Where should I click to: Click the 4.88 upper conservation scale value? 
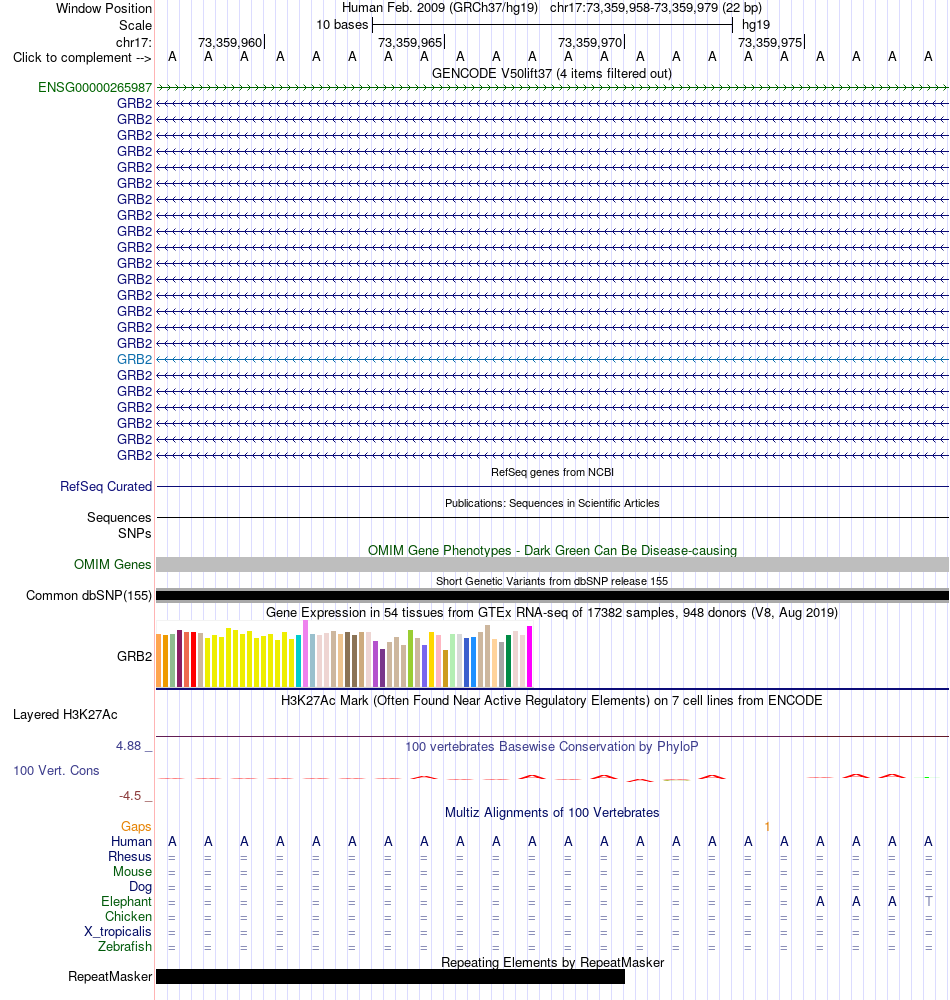[128, 746]
